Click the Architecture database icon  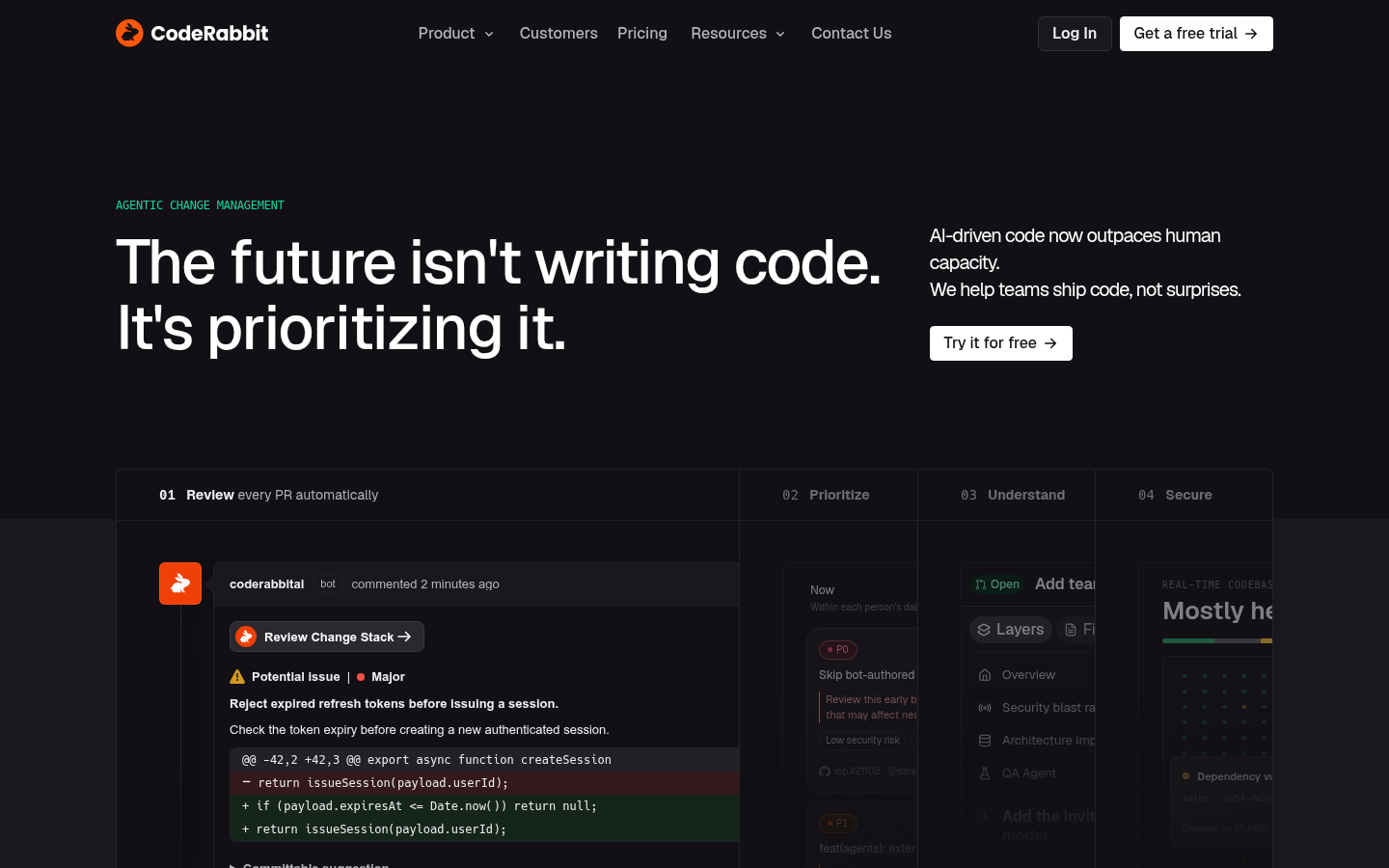tap(985, 741)
